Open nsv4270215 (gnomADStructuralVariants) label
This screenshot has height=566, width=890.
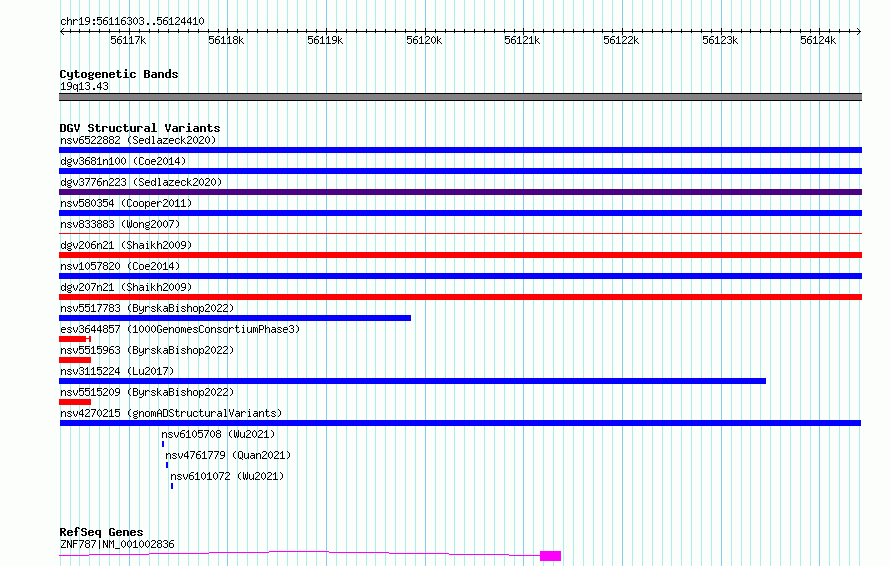tap(171, 413)
